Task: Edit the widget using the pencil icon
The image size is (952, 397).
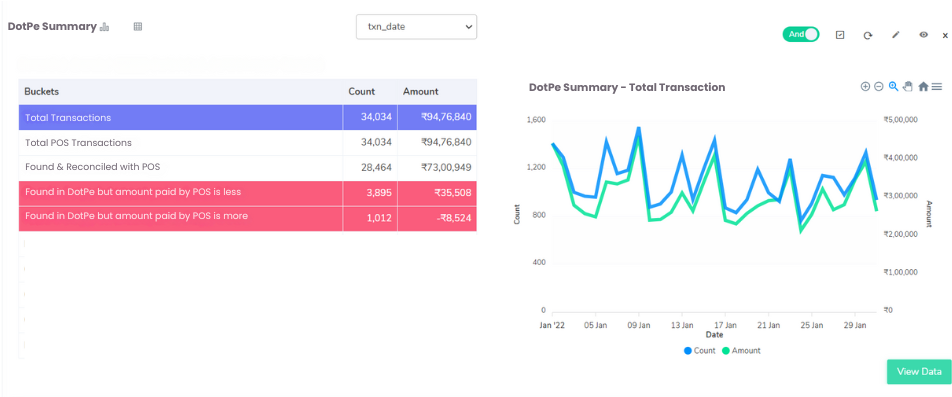Action: 896,35
